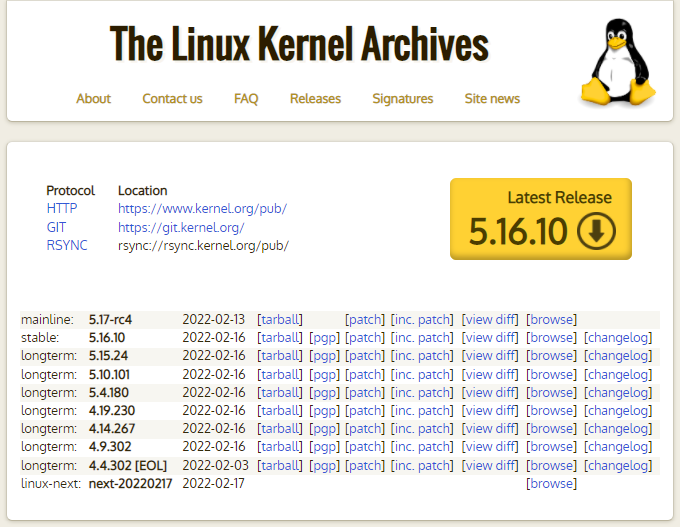This screenshot has width=680, height=527.
Task: Open patch for longterm 4.19.230
Action: [365, 410]
